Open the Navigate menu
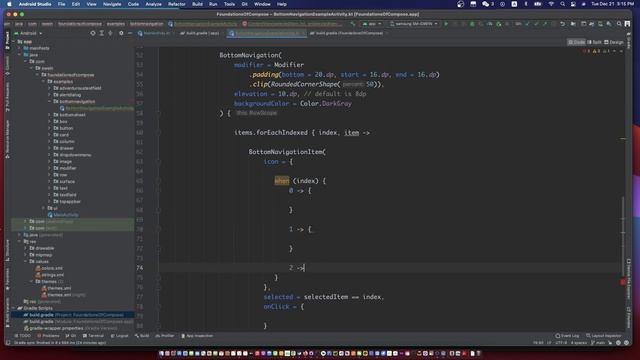Screen dimensions: 640x360 click(112, 4)
